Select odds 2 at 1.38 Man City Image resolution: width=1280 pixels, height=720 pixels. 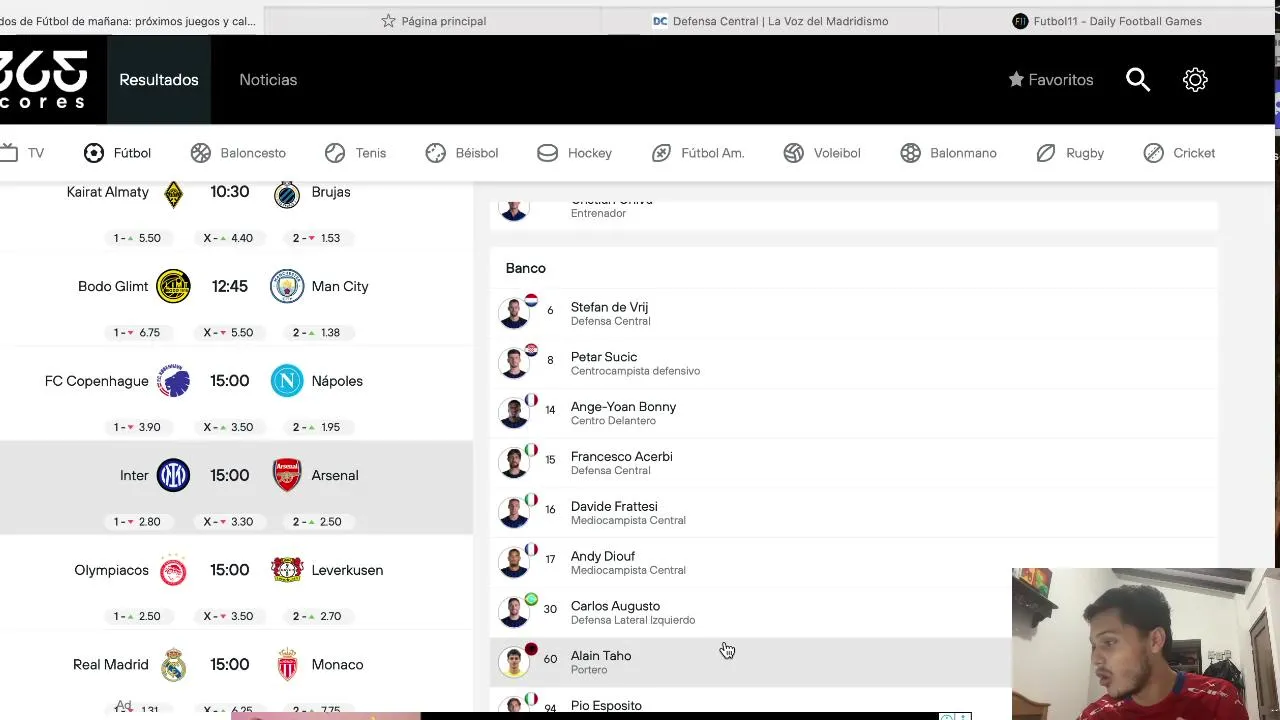[317, 333]
